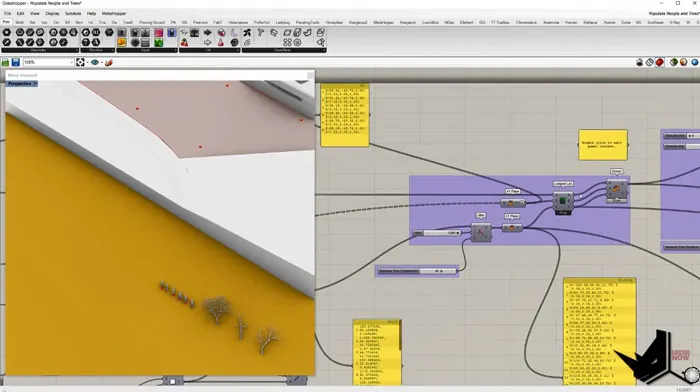Viewport: 700px width, 392px height.
Task: Toggle the wireframe preview mode icon
Action: (650, 63)
